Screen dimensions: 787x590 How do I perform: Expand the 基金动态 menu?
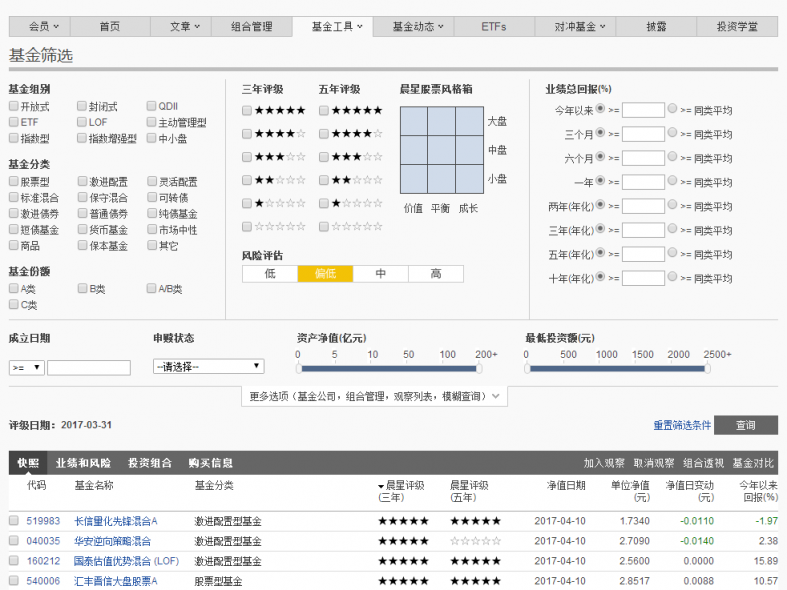pos(414,27)
